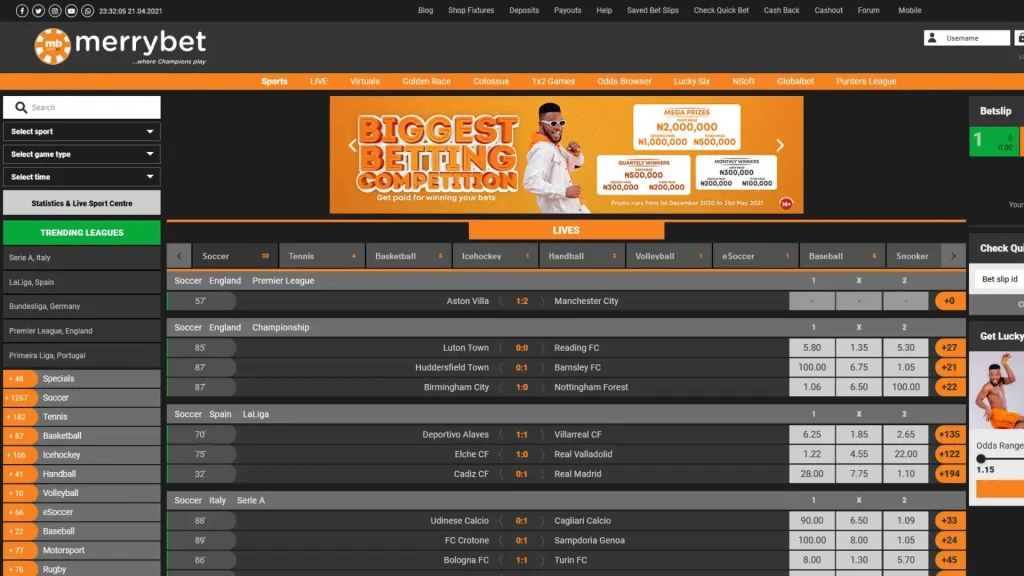
Task: Click the search magnifier icon
Action: 21,107
